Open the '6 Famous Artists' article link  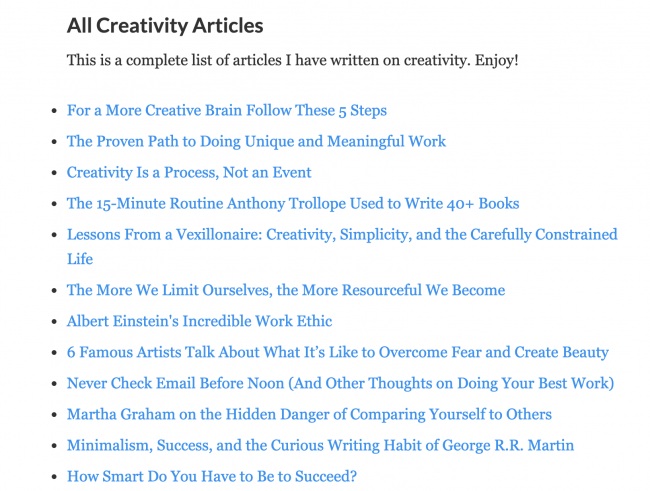point(337,352)
